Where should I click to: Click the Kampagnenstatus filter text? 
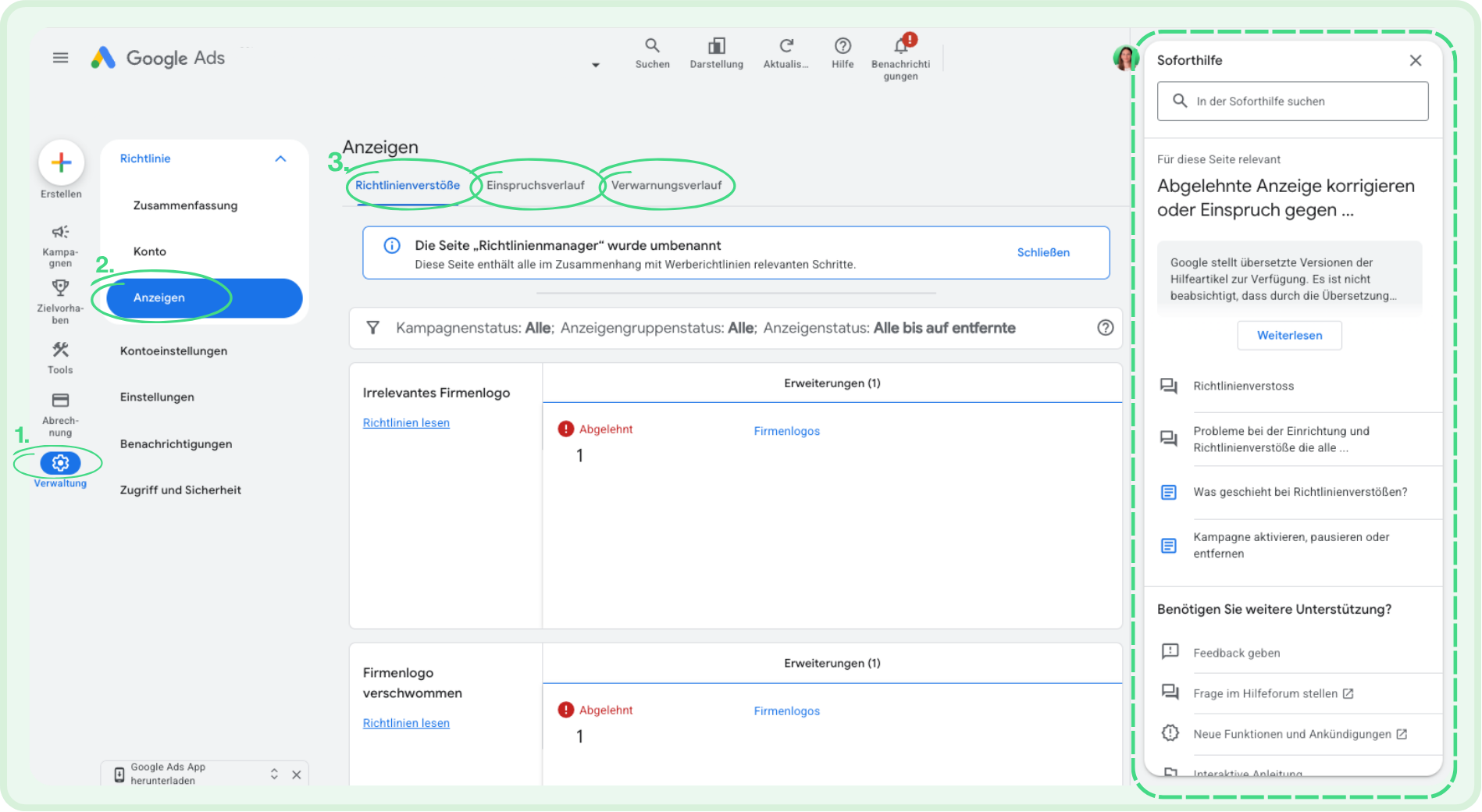(475, 328)
